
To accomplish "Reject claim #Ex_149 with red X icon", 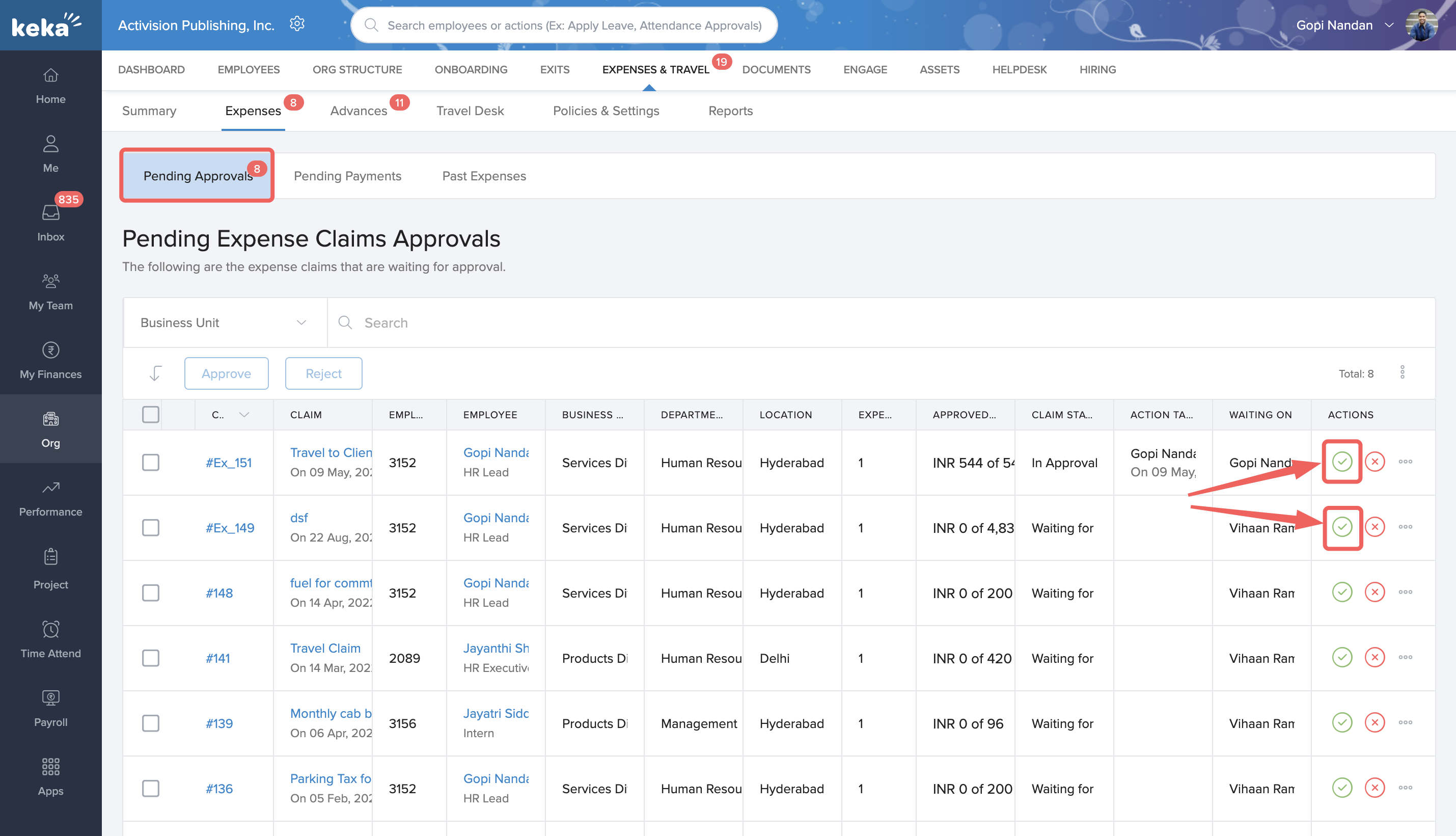I will tap(1374, 527).
